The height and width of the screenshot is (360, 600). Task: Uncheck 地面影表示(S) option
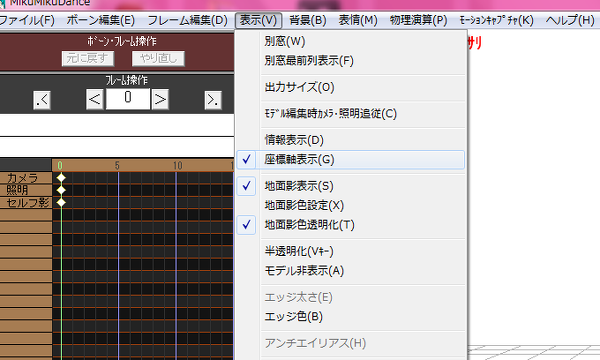pyautogui.click(x=351, y=186)
